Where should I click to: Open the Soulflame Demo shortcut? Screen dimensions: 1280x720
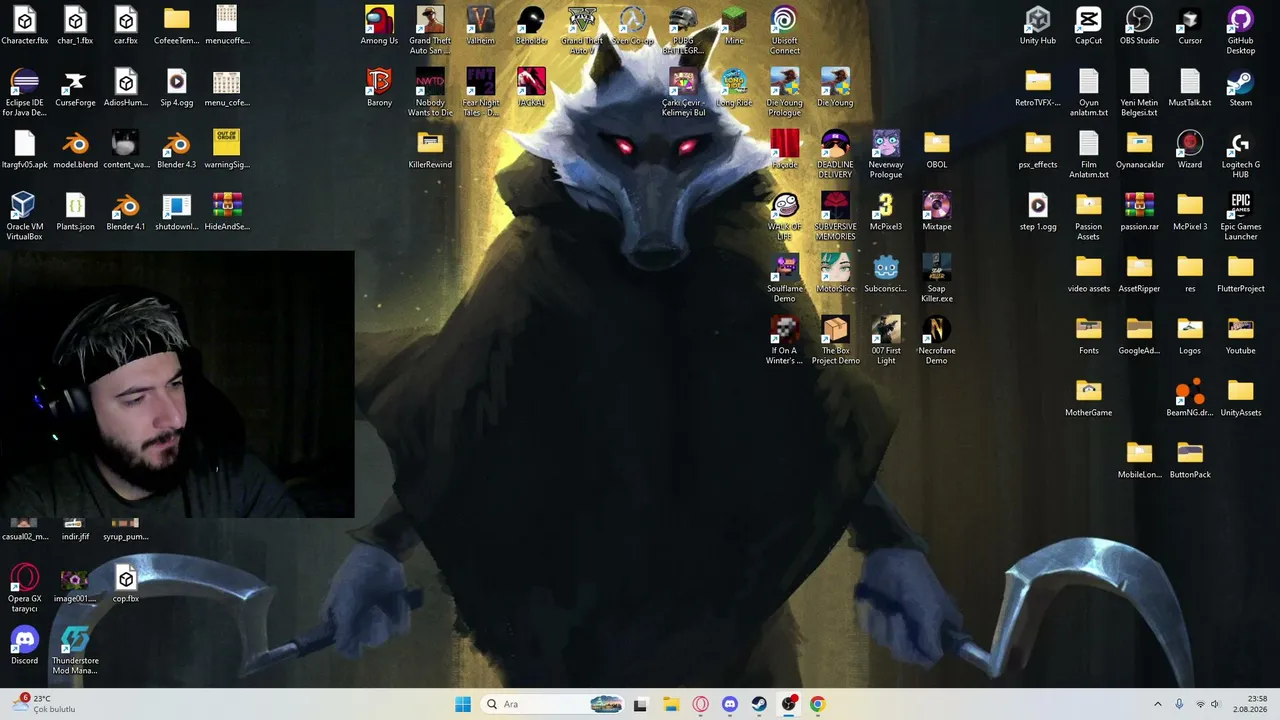784,278
